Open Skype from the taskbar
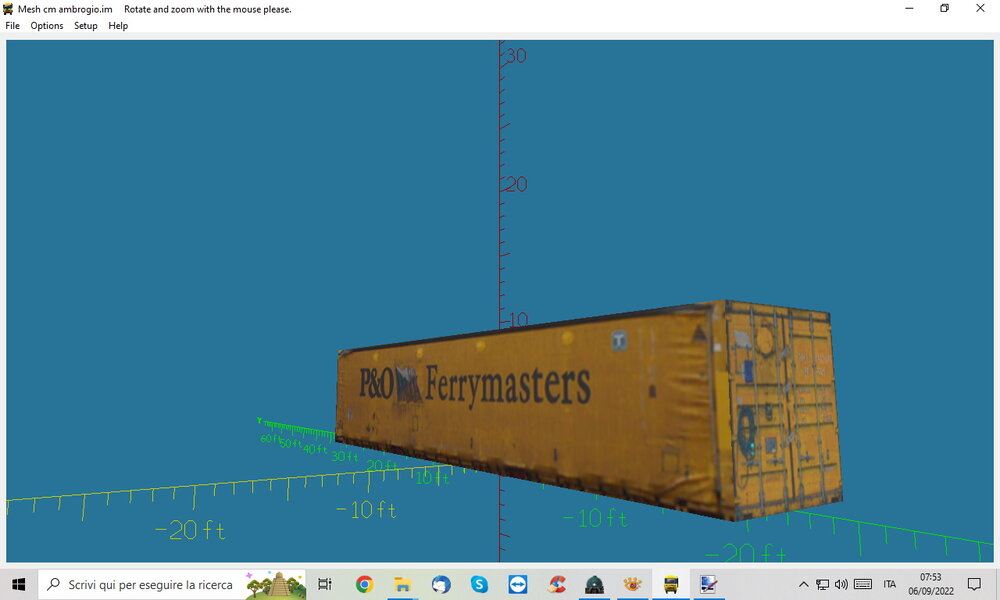This screenshot has height=600, width=1000. pos(480,584)
